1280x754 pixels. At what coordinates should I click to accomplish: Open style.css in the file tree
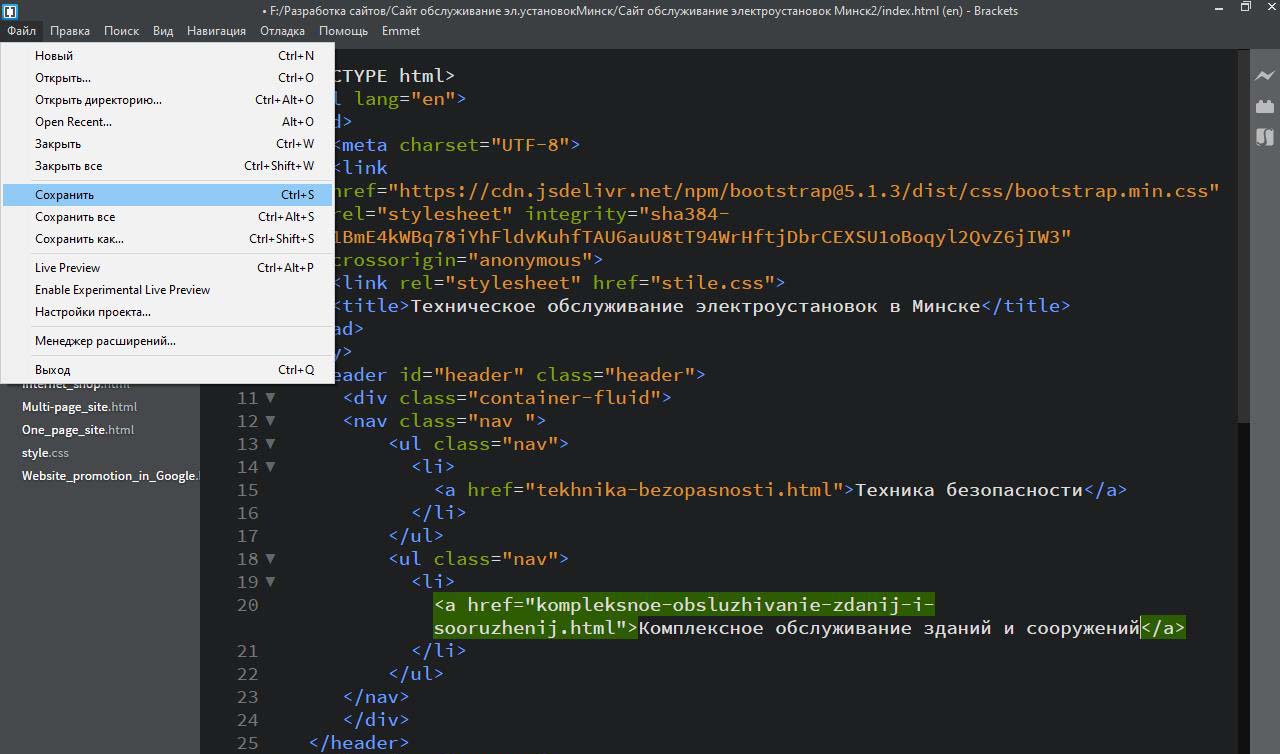[x=45, y=453]
